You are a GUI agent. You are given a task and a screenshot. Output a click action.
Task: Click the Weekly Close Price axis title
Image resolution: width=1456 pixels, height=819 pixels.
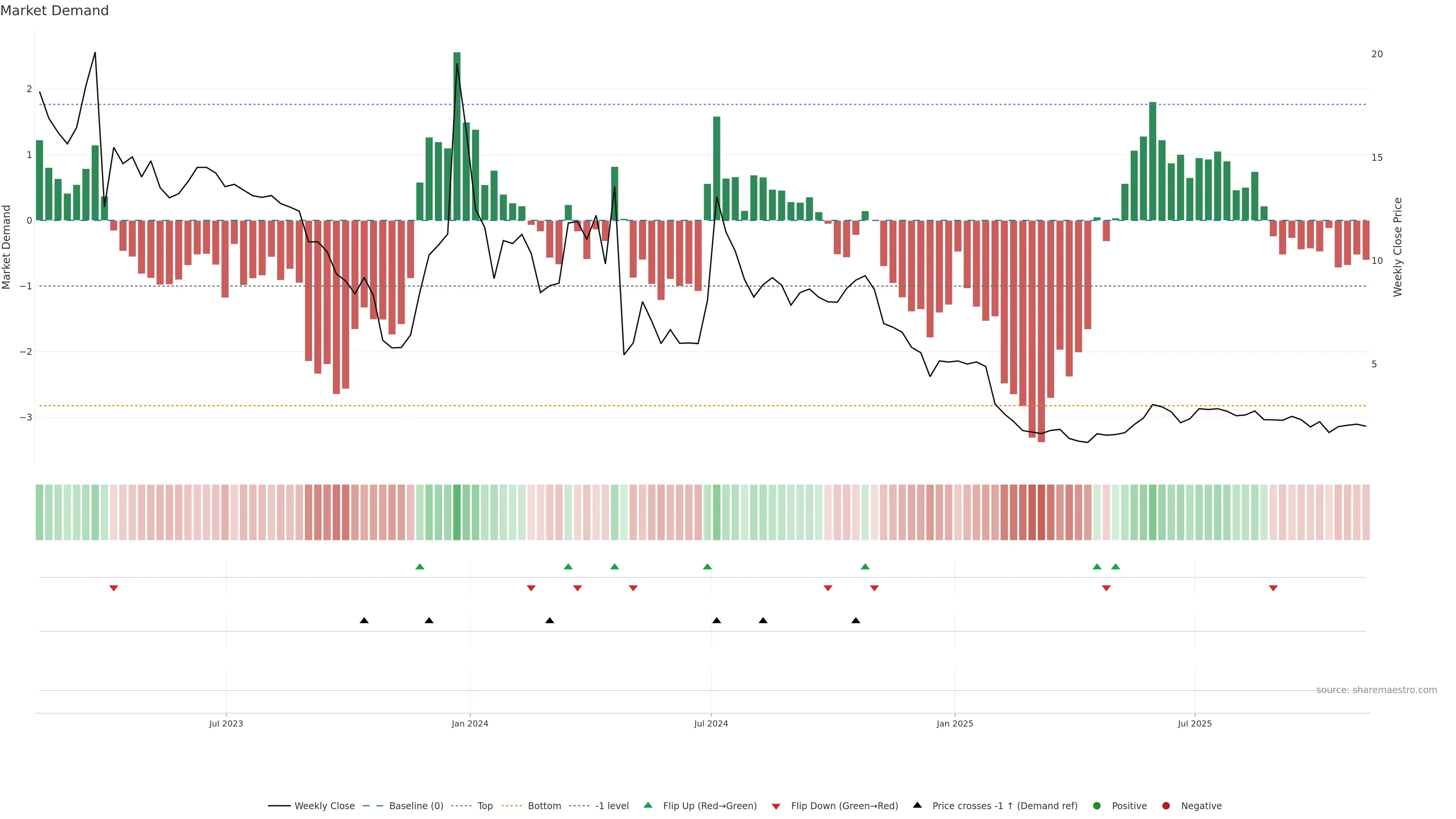[1398, 247]
